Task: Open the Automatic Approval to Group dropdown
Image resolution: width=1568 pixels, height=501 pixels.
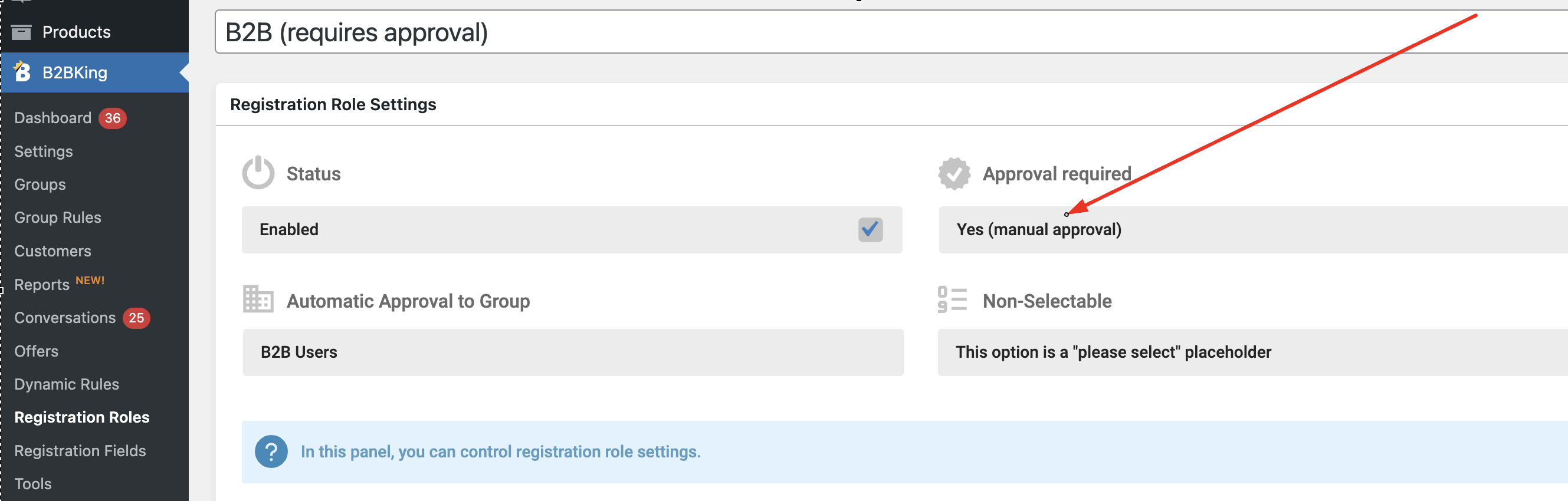Action: (573, 352)
